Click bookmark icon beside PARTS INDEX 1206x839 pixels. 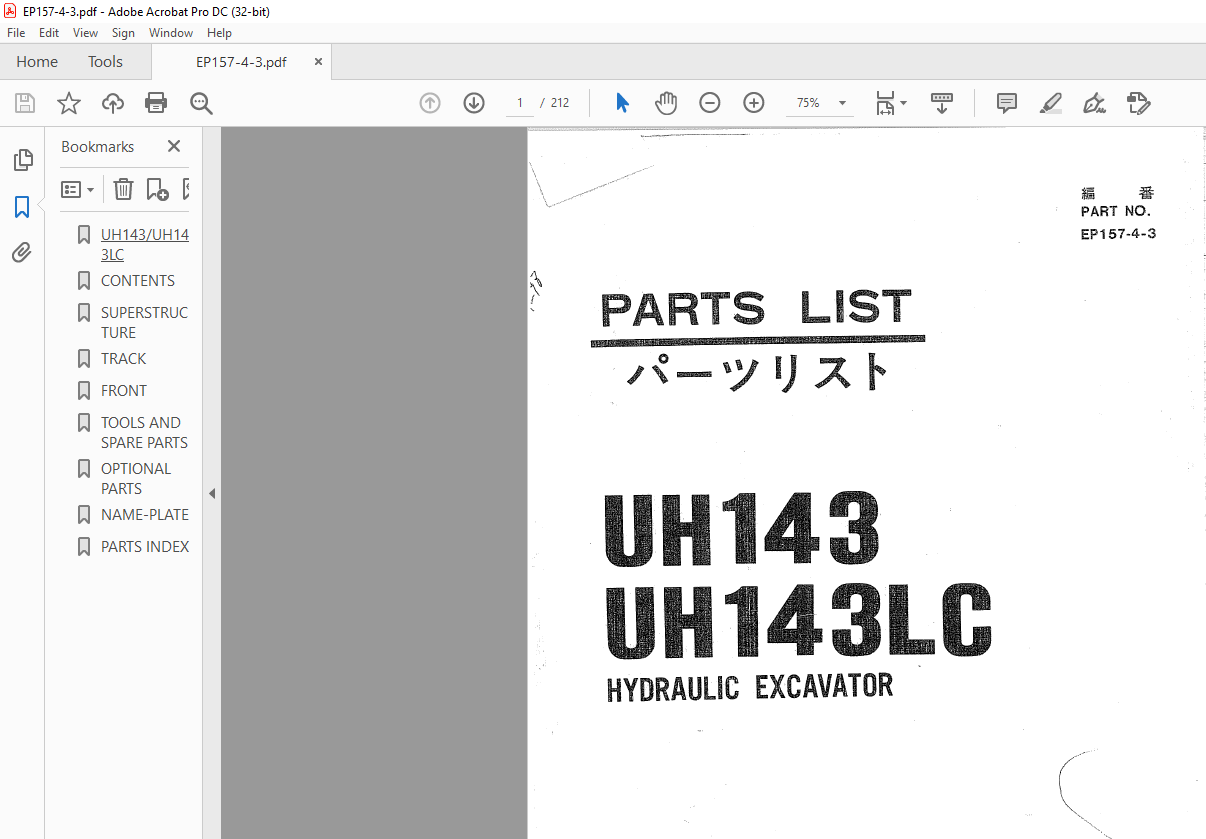pyautogui.click(x=84, y=547)
